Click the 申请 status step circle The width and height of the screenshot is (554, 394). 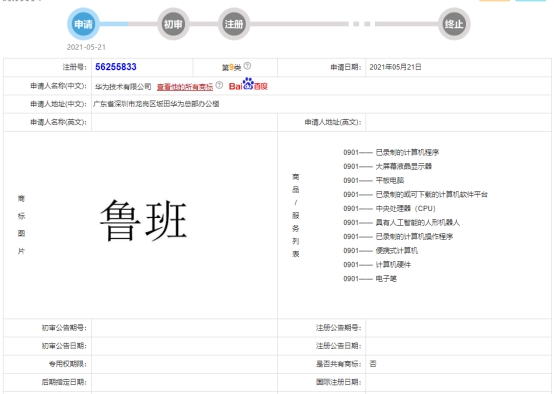point(83,24)
